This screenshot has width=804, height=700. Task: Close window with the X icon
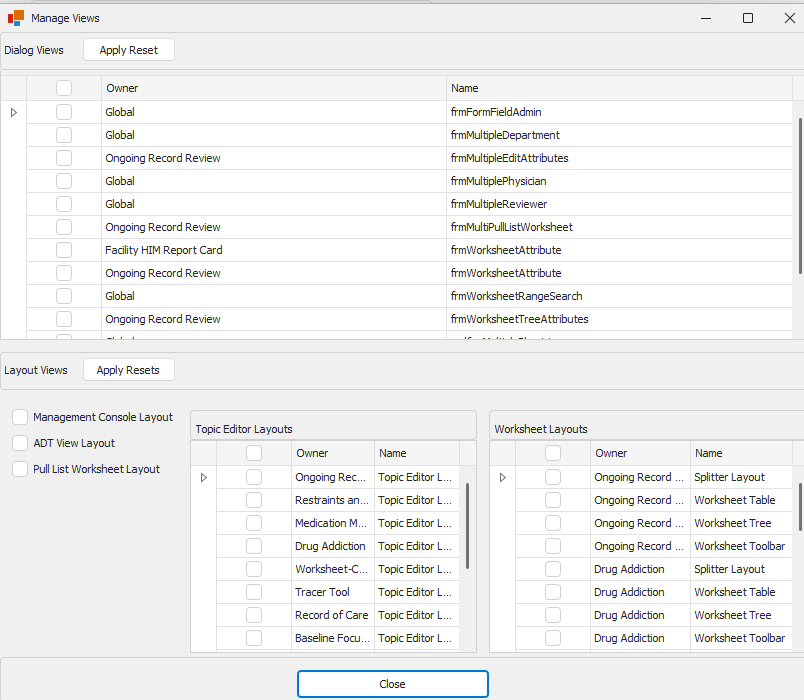(x=790, y=18)
